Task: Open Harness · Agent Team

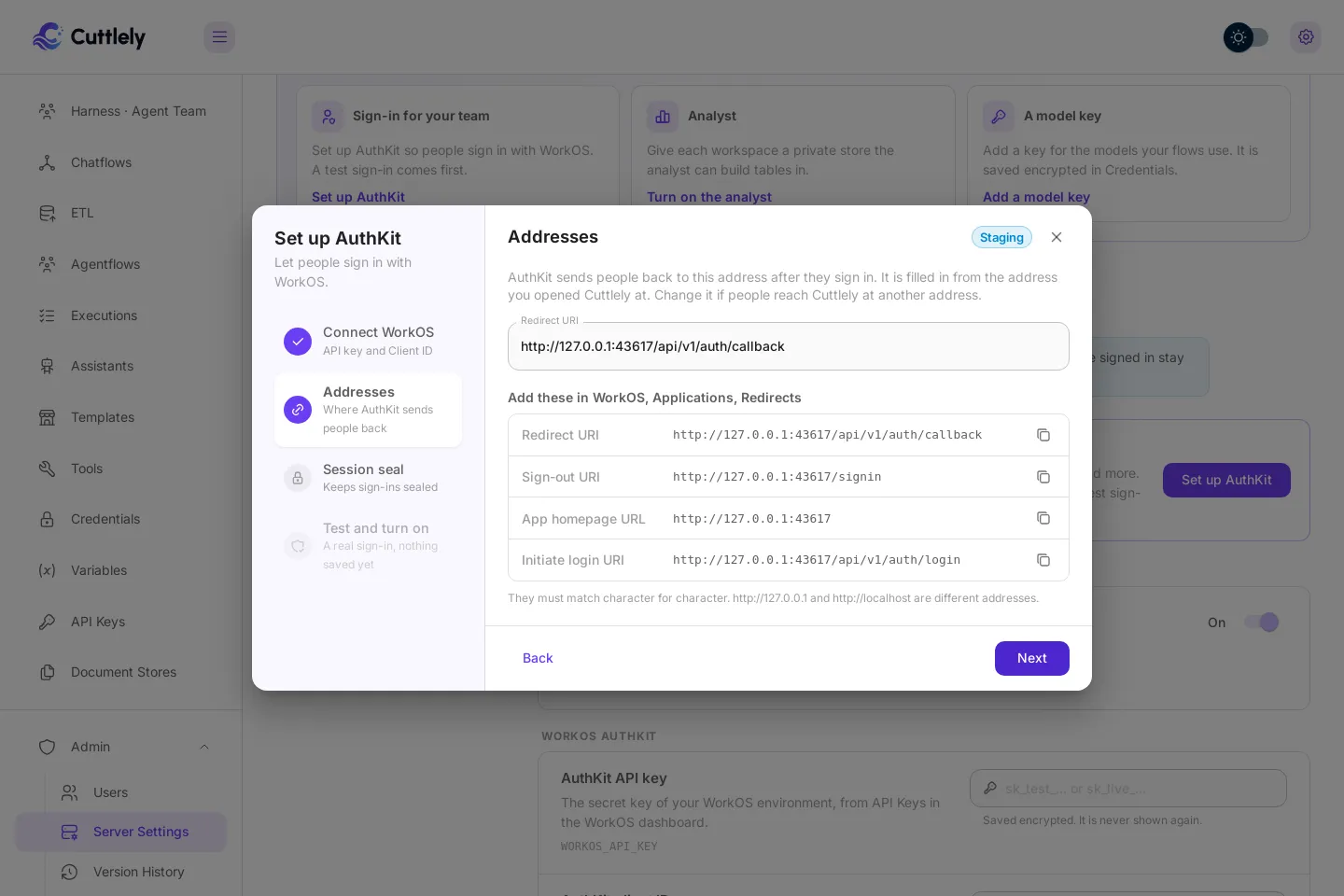Action: point(121,111)
